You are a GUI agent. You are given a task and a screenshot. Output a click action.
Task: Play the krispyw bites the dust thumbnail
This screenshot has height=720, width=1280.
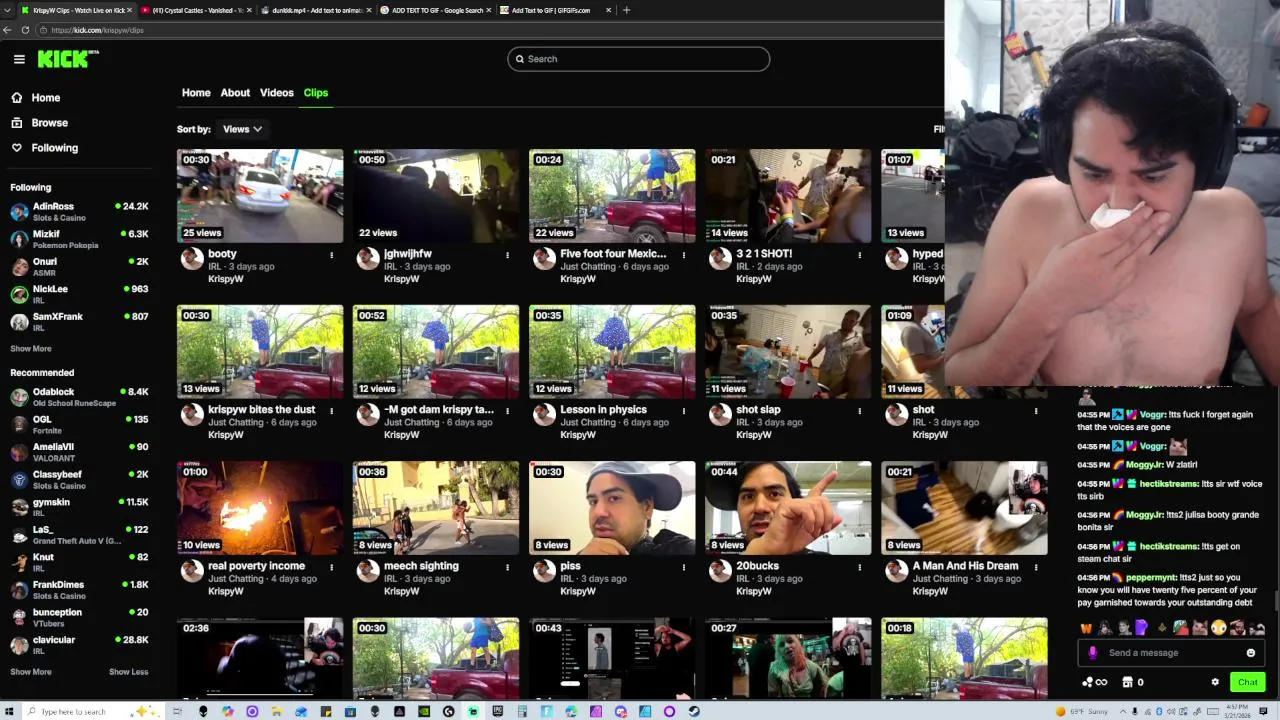pos(260,351)
